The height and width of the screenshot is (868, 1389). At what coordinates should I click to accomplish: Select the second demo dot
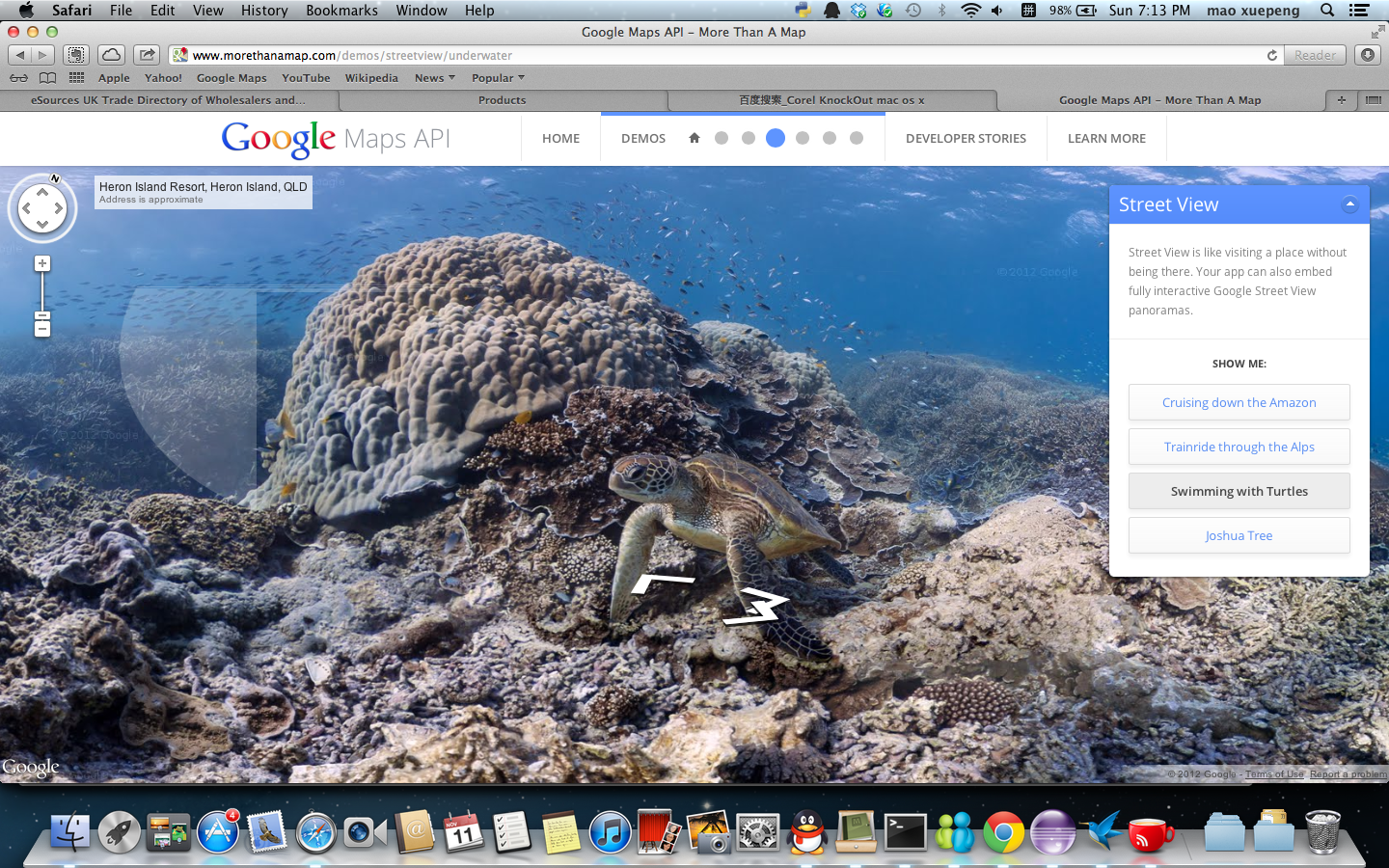749,138
